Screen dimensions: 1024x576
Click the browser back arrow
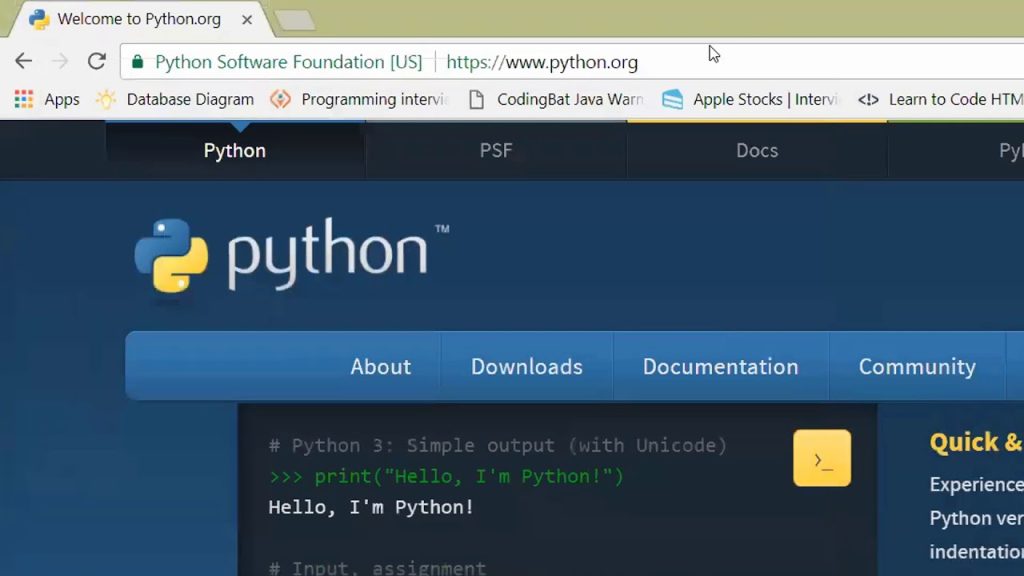tap(24, 61)
